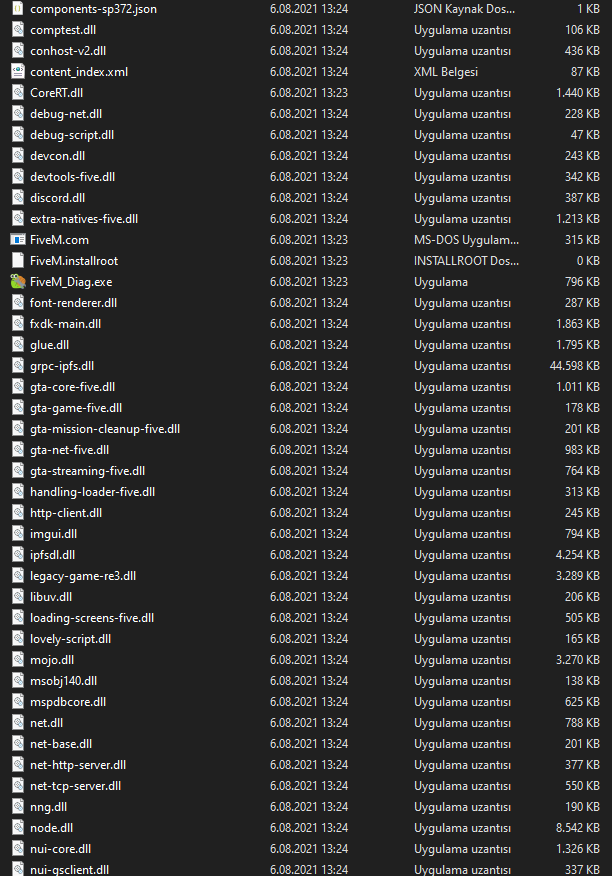
Task: Click the node.dll file icon
Action: click(18, 828)
